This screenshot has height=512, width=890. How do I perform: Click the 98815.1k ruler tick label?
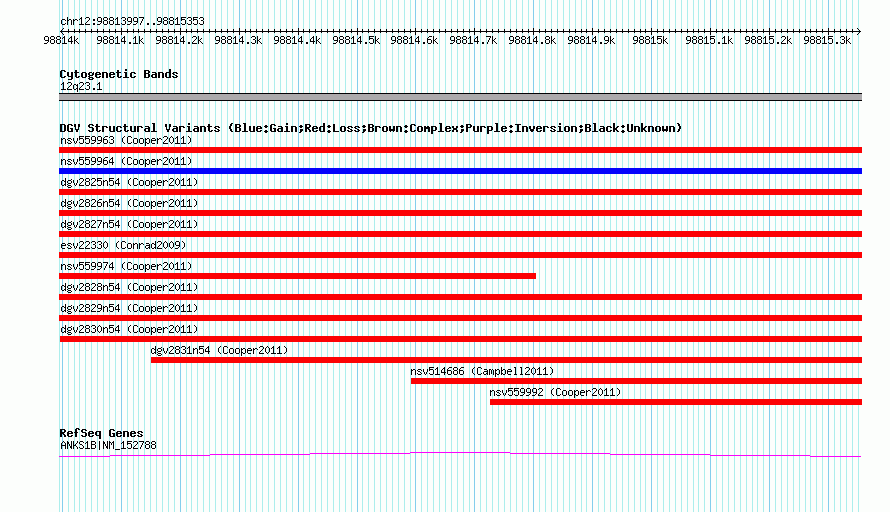pyautogui.click(x=710, y=40)
